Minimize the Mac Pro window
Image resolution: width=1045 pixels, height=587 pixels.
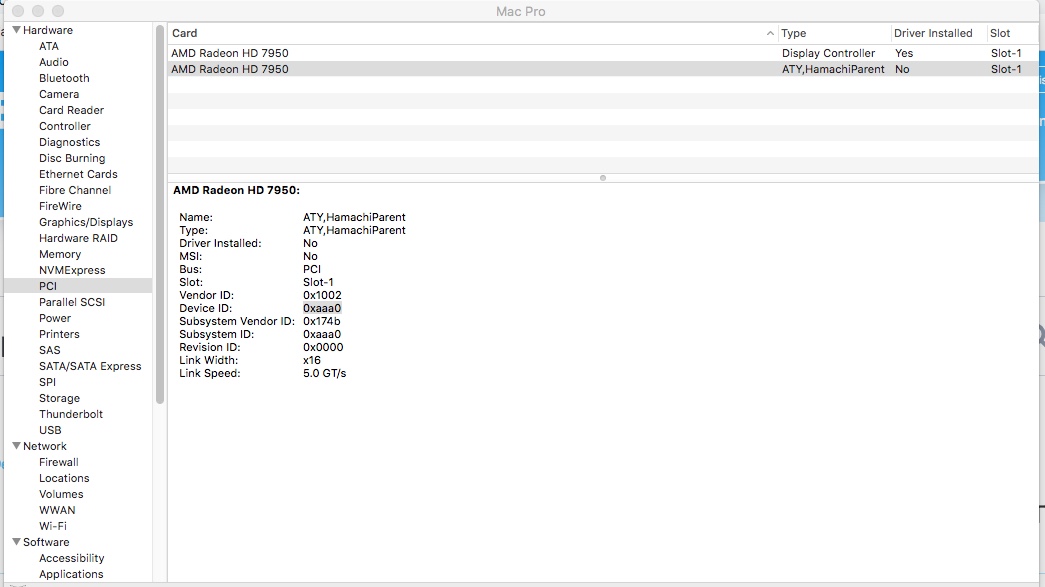click(38, 11)
